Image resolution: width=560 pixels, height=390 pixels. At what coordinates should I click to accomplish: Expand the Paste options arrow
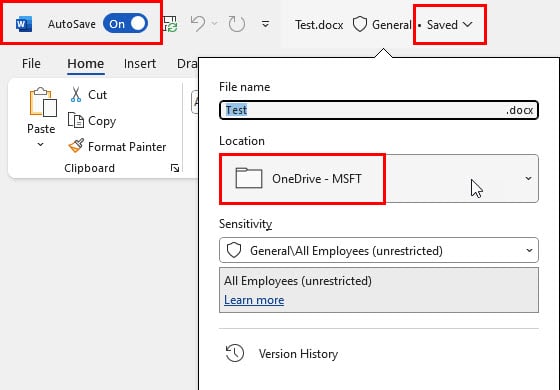40,145
